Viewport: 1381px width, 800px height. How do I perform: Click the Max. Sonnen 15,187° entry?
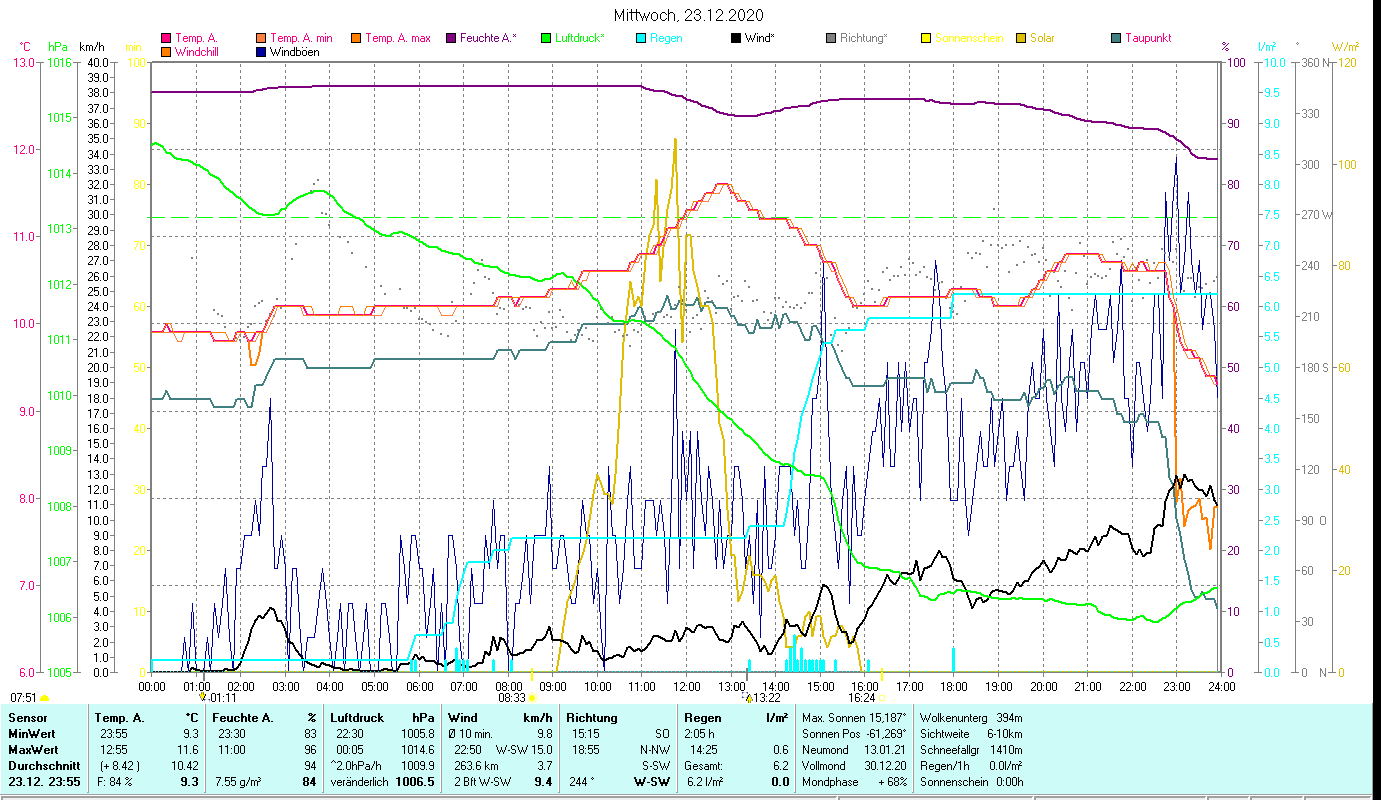pos(855,717)
